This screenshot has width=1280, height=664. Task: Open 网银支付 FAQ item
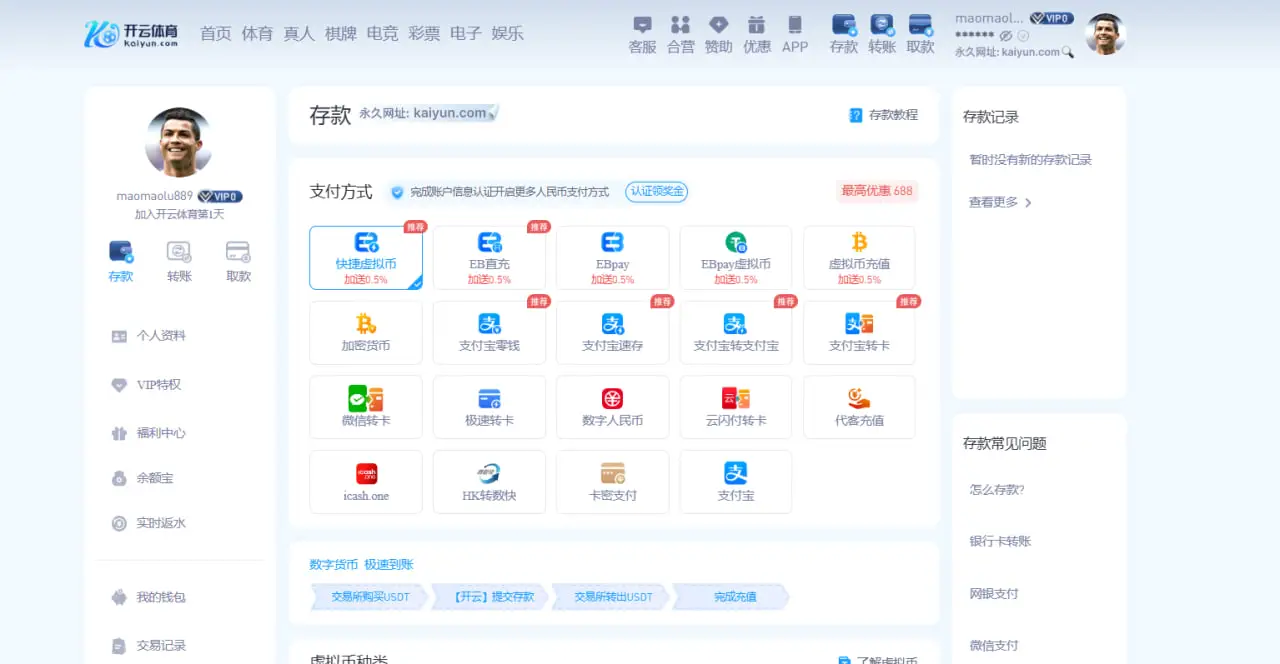[994, 594]
